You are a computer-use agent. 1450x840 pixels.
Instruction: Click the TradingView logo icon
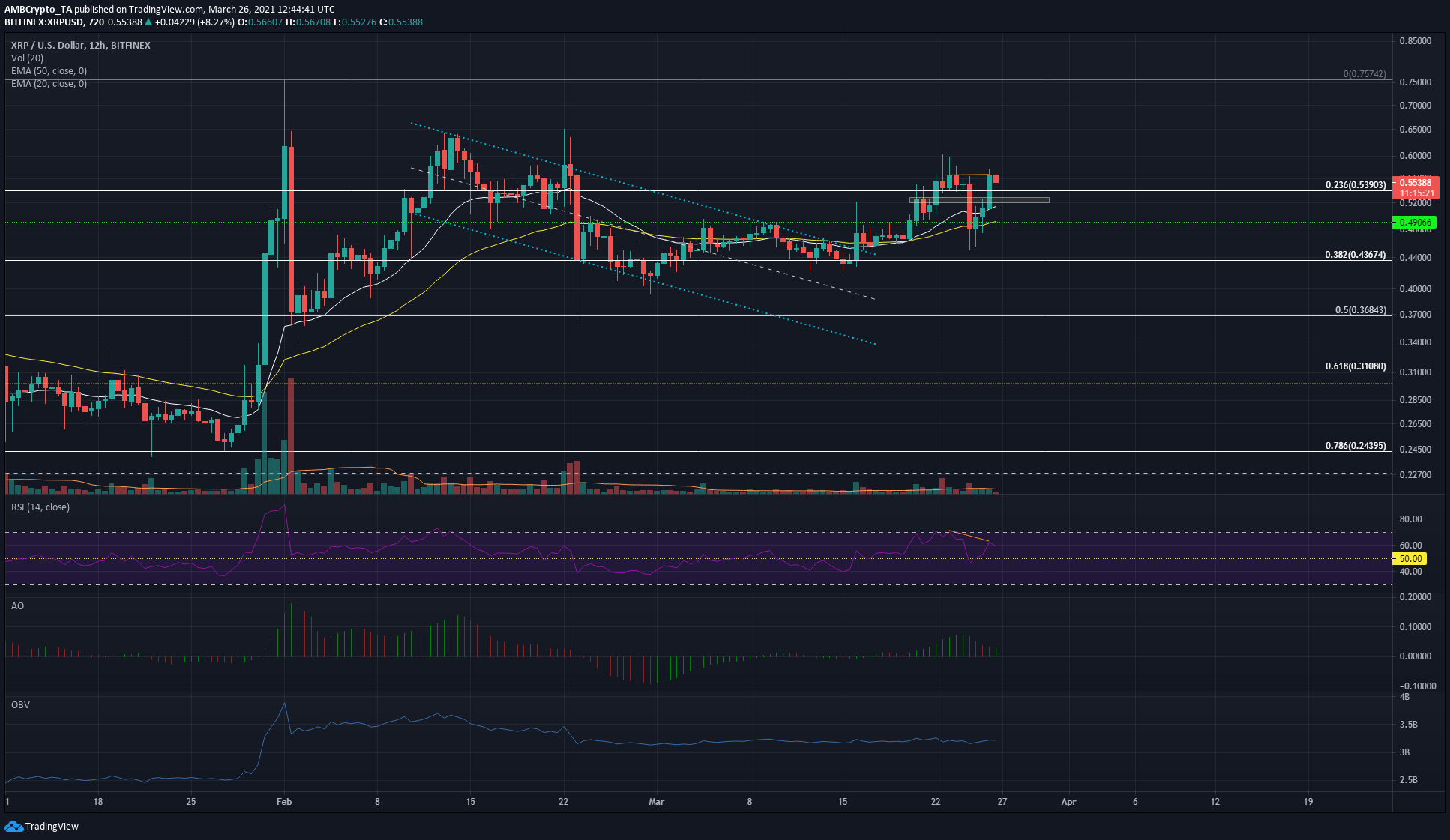(x=14, y=826)
